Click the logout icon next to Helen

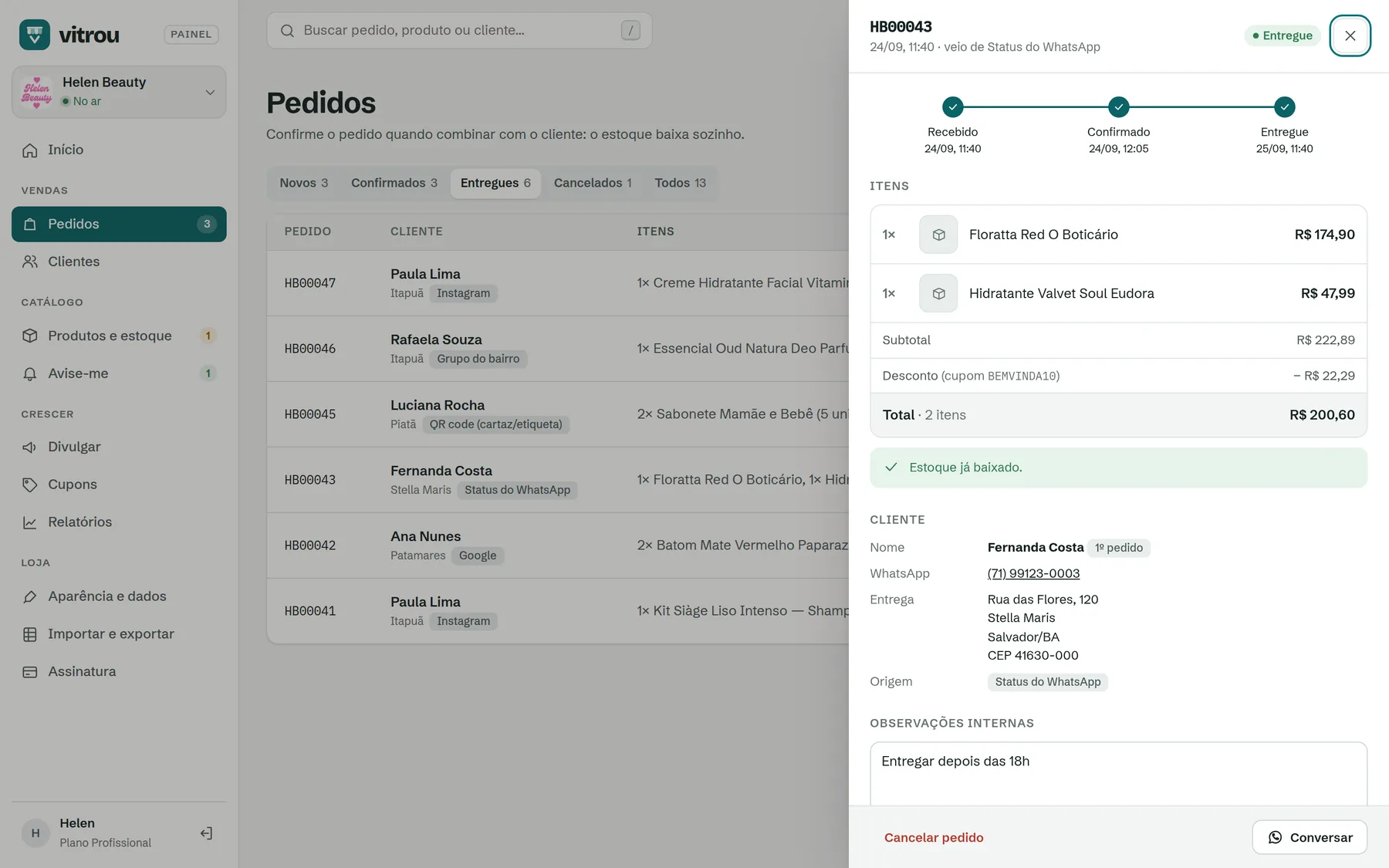(x=206, y=833)
